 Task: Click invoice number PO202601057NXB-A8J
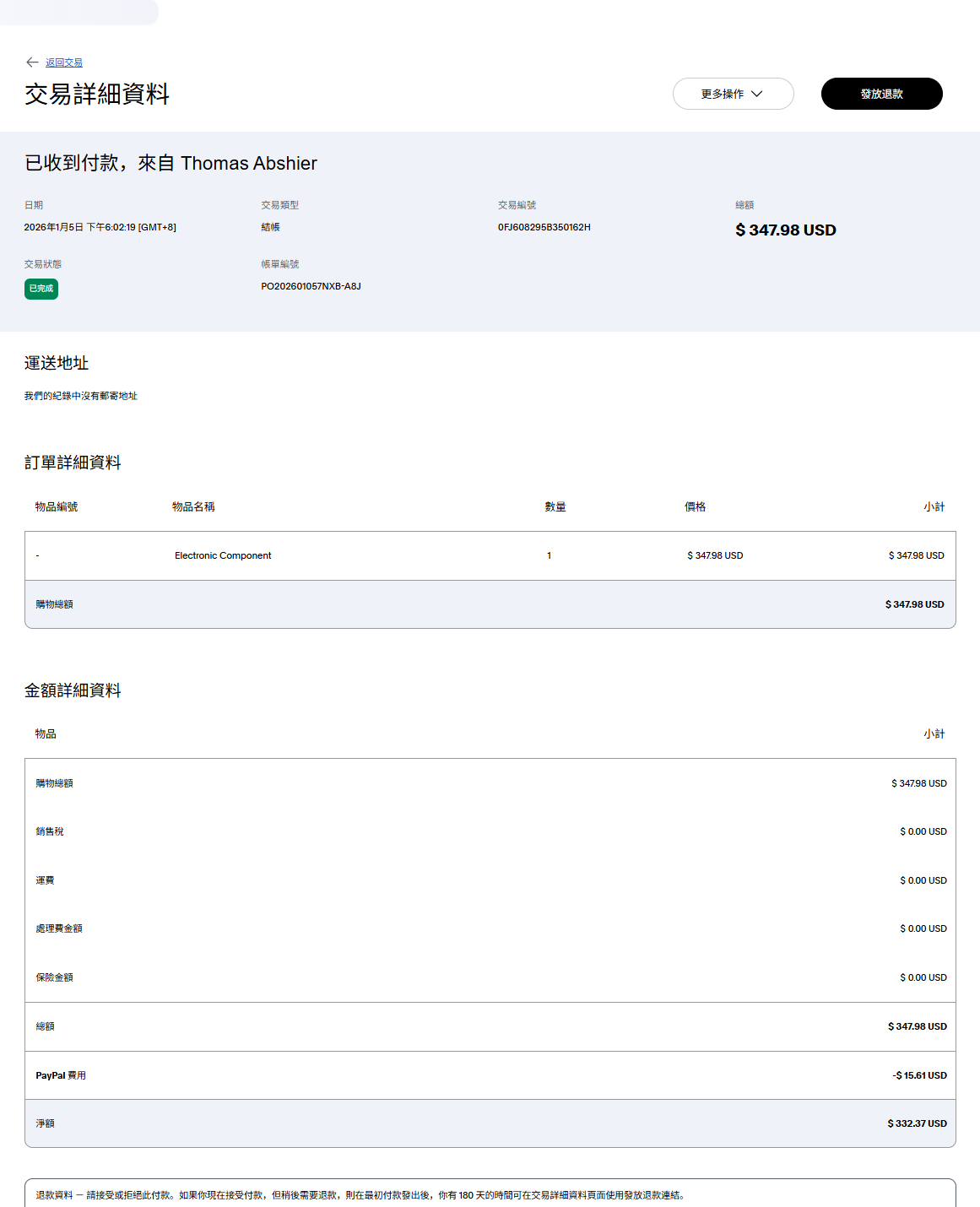(x=311, y=286)
